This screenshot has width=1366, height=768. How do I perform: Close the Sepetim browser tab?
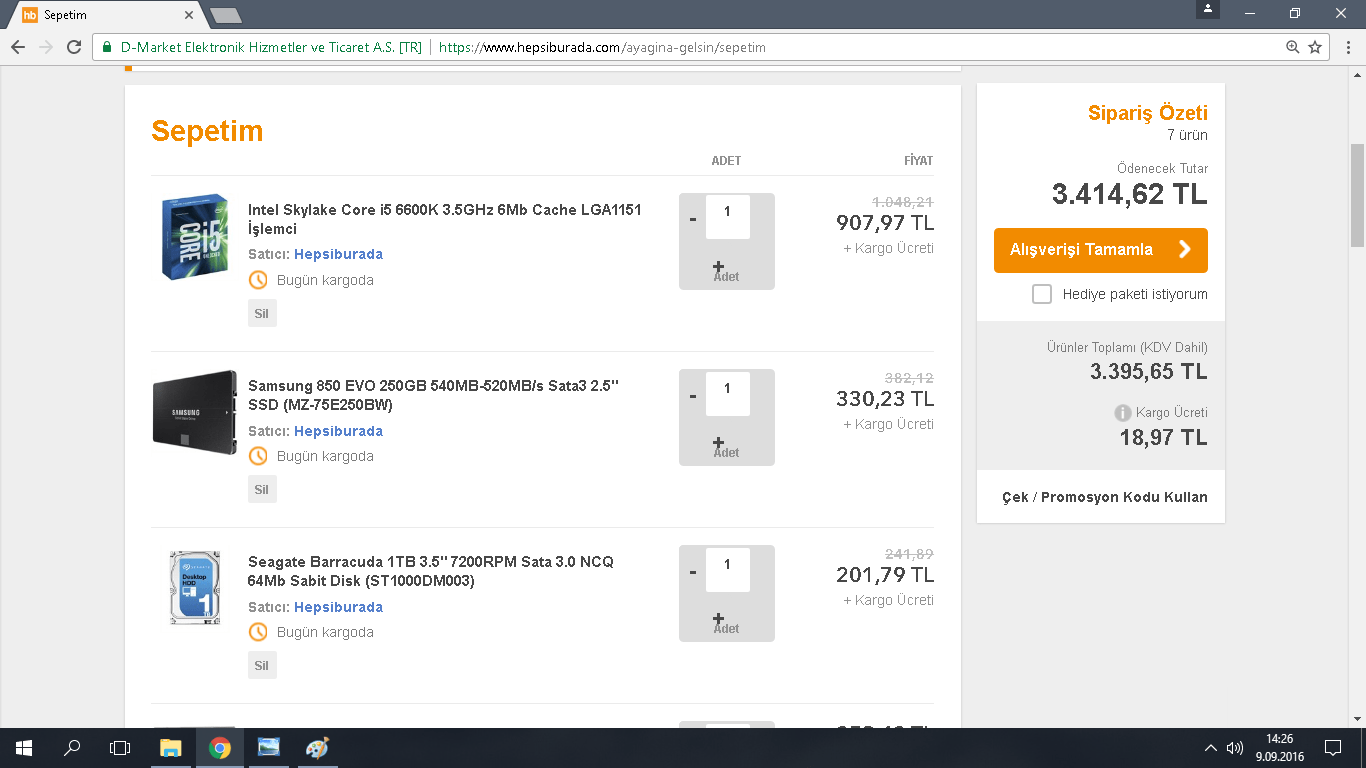pyautogui.click(x=190, y=15)
